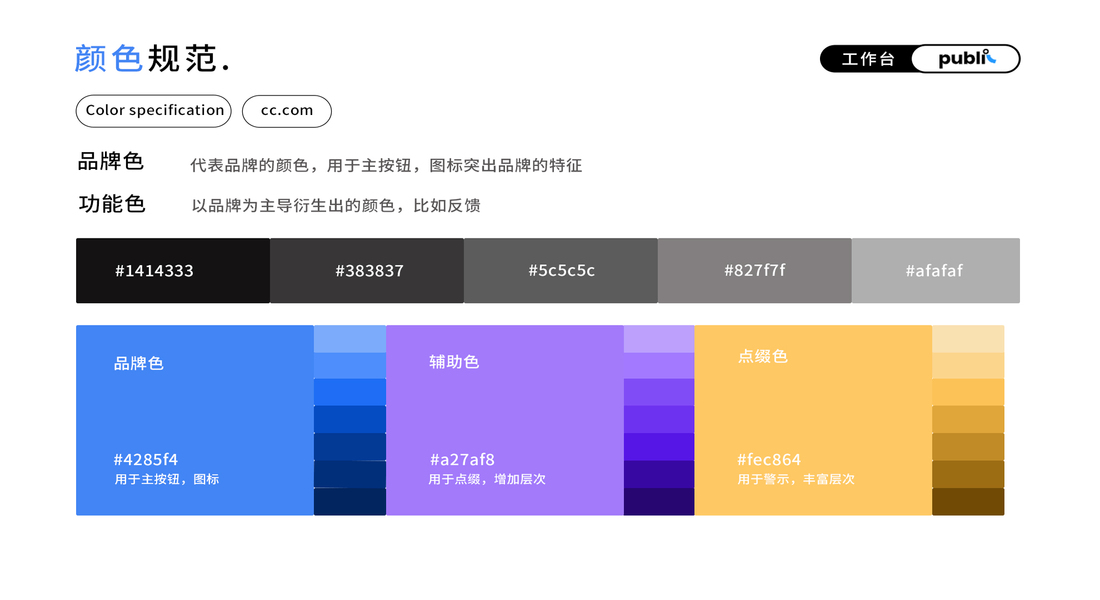
Task: Click the Color specification pill button
Action: point(154,111)
